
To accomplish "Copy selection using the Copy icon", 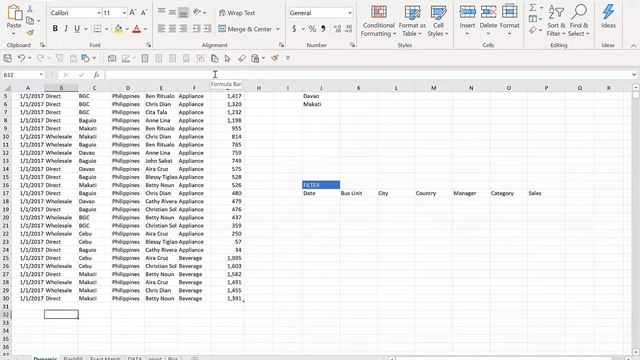I will coord(30,20).
